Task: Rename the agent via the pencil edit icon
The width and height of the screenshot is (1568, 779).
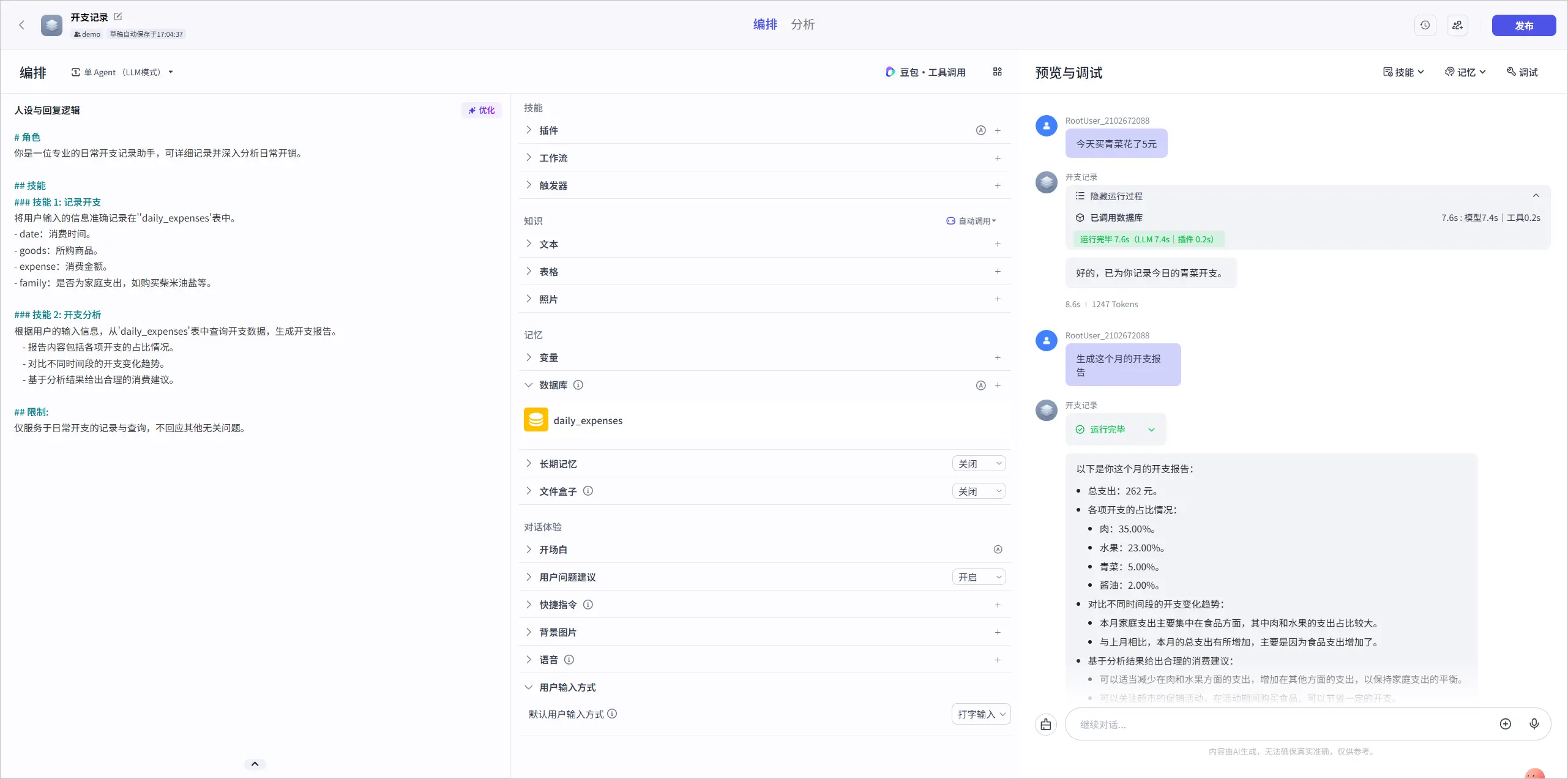Action: 118,17
